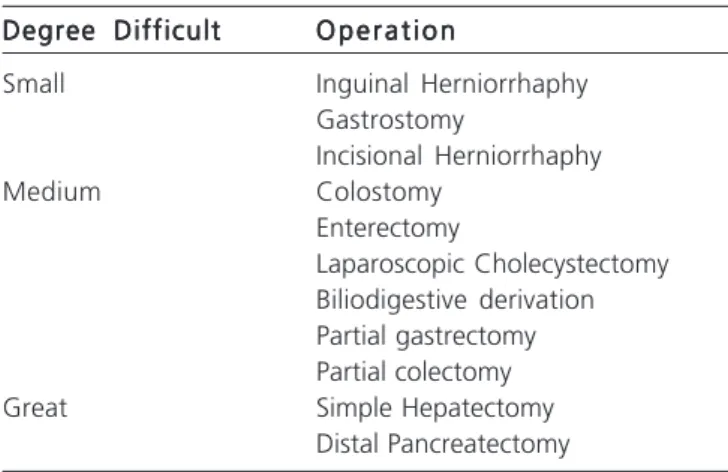Click "Distal Pancreatectomy" entry
The image size is (728, 472).
click(443, 445)
